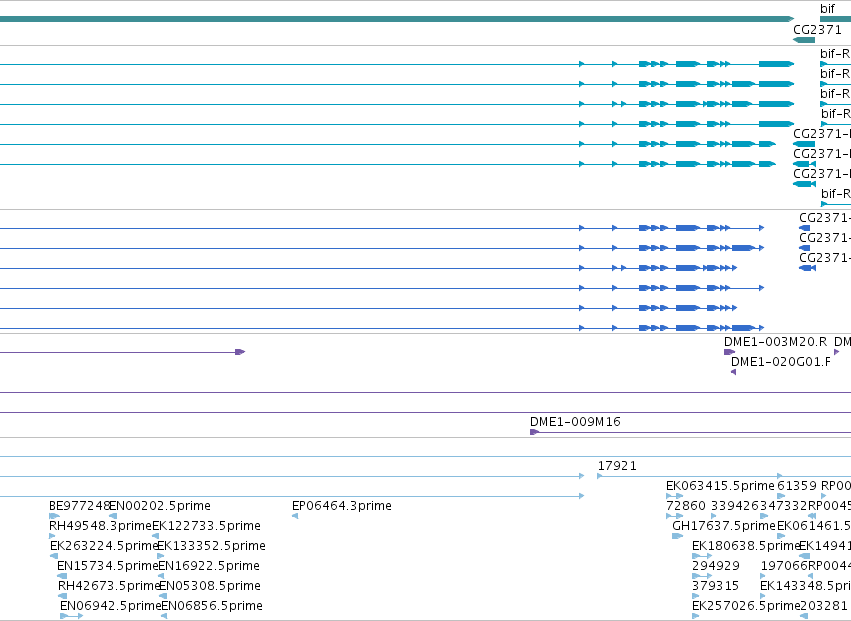The width and height of the screenshot is (851, 621).
Task: Select the EK061461.5 EST label
Action: pyautogui.click(x=814, y=526)
